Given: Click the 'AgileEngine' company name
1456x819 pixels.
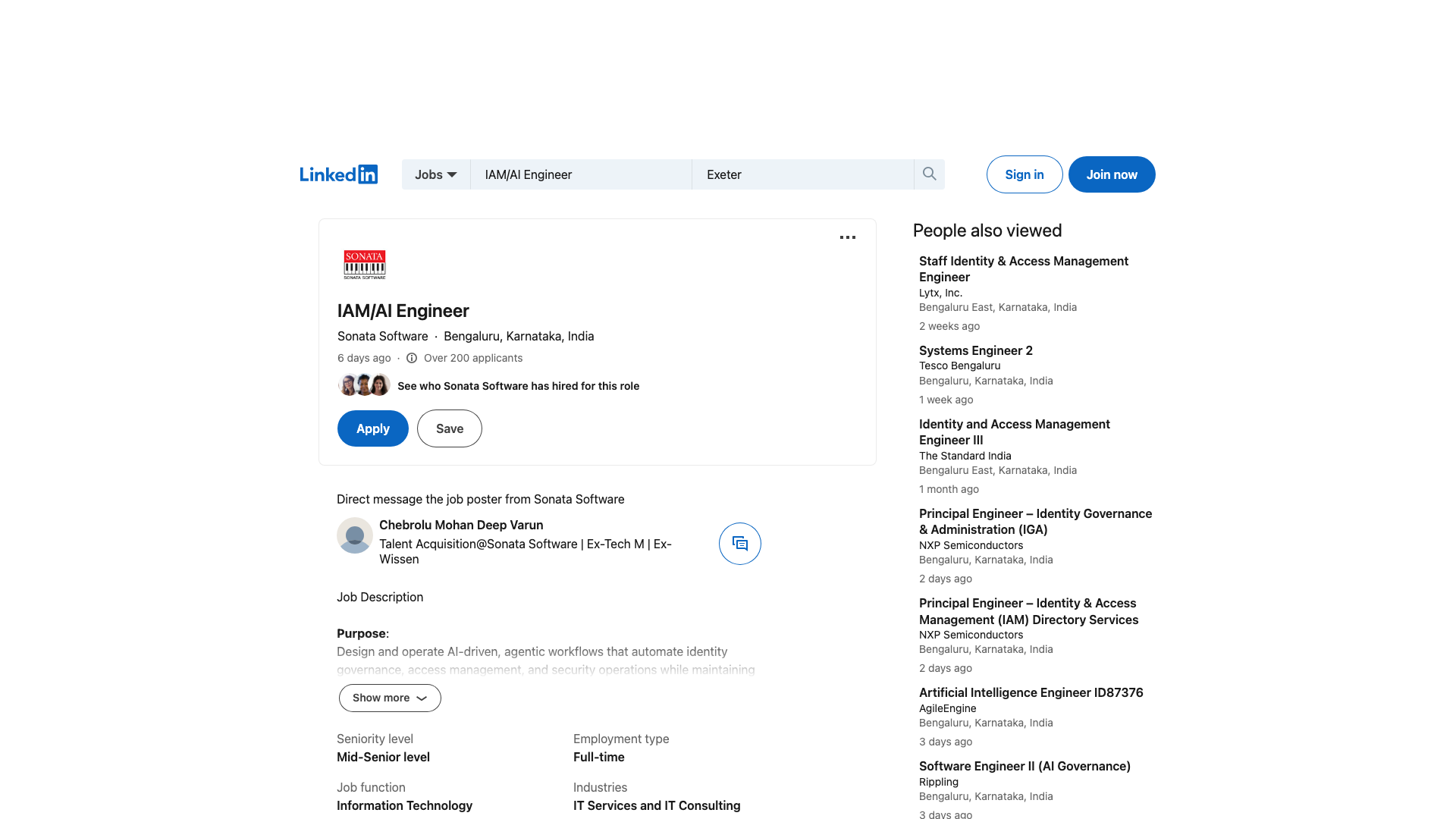Looking at the screenshot, I should click(948, 708).
